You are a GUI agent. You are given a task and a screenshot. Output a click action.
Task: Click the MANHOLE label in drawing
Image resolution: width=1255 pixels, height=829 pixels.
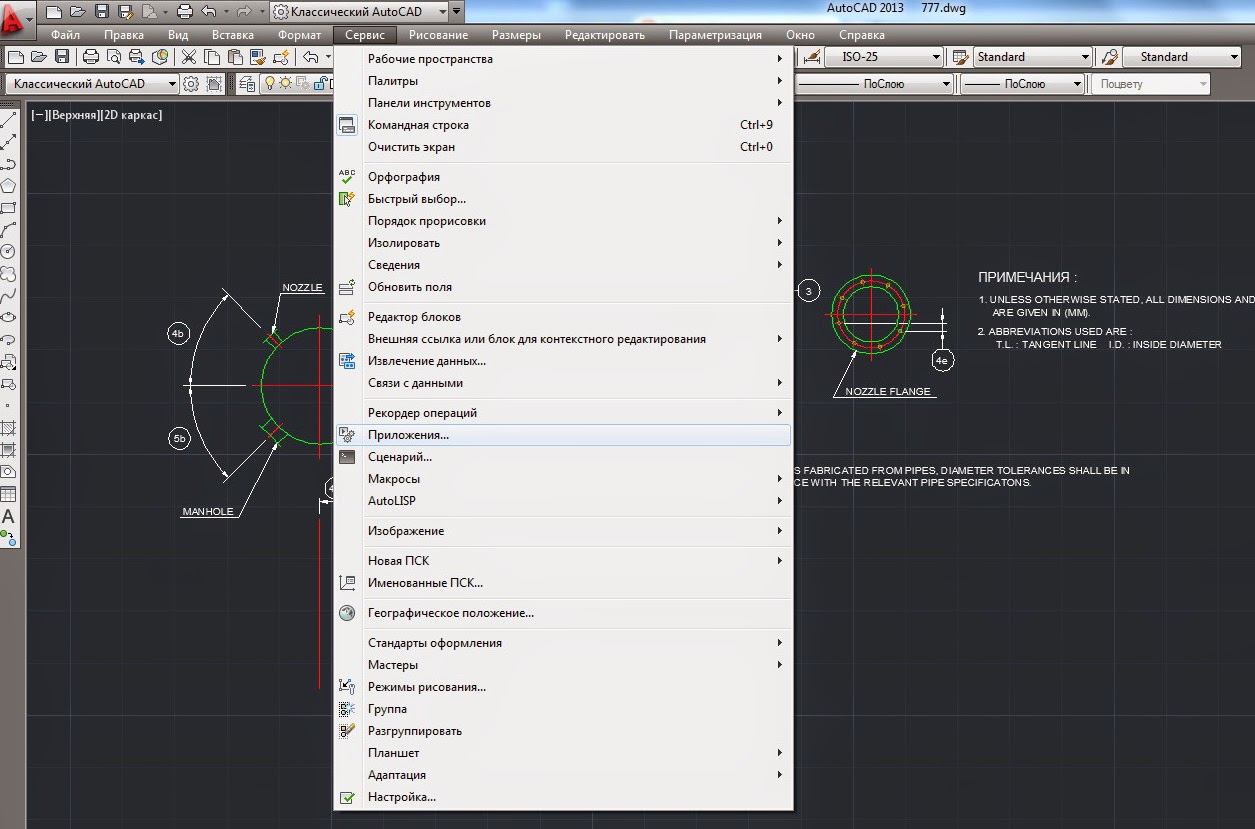207,511
